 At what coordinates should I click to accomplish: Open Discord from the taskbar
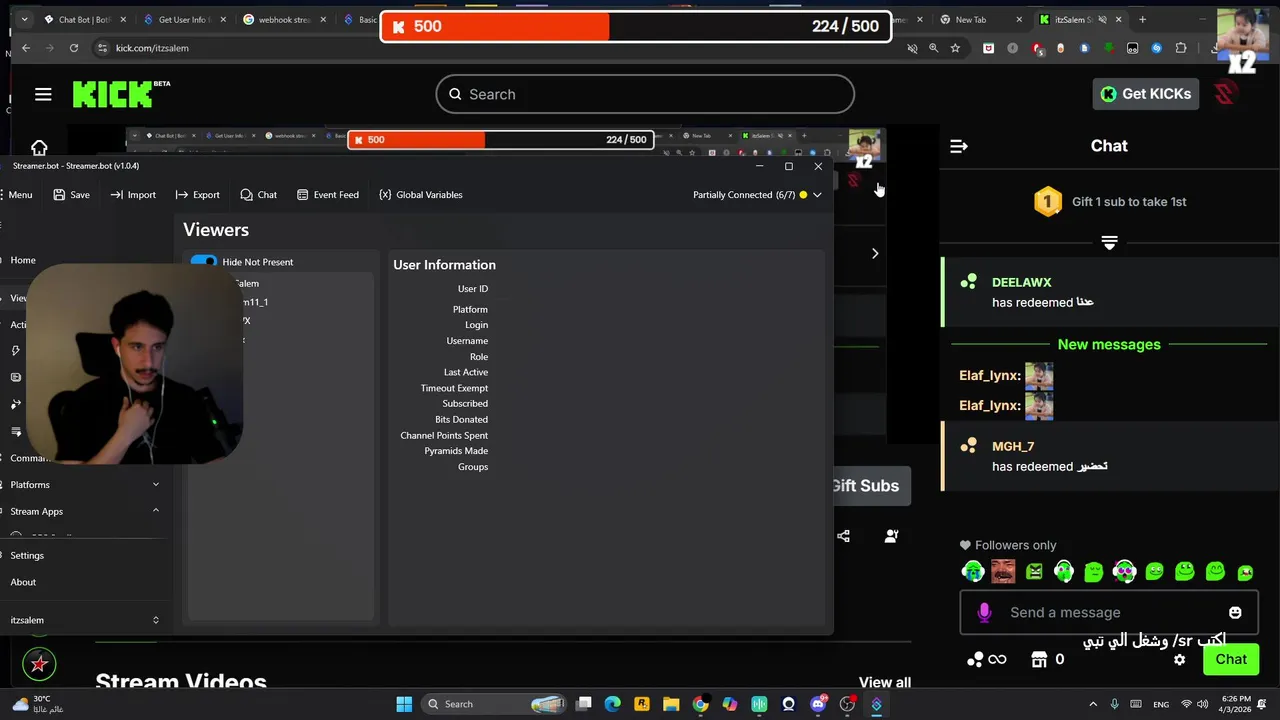818,704
